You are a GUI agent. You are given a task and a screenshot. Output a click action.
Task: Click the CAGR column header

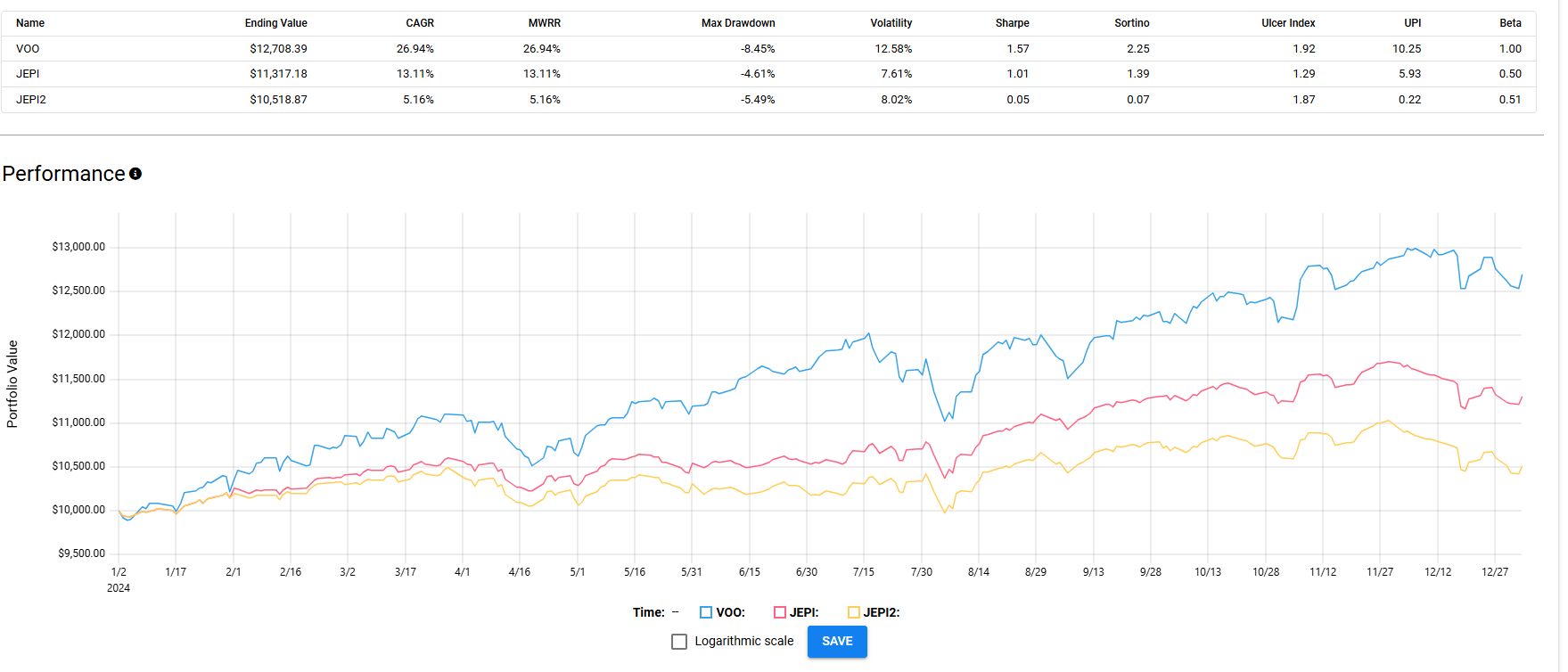[x=420, y=23]
